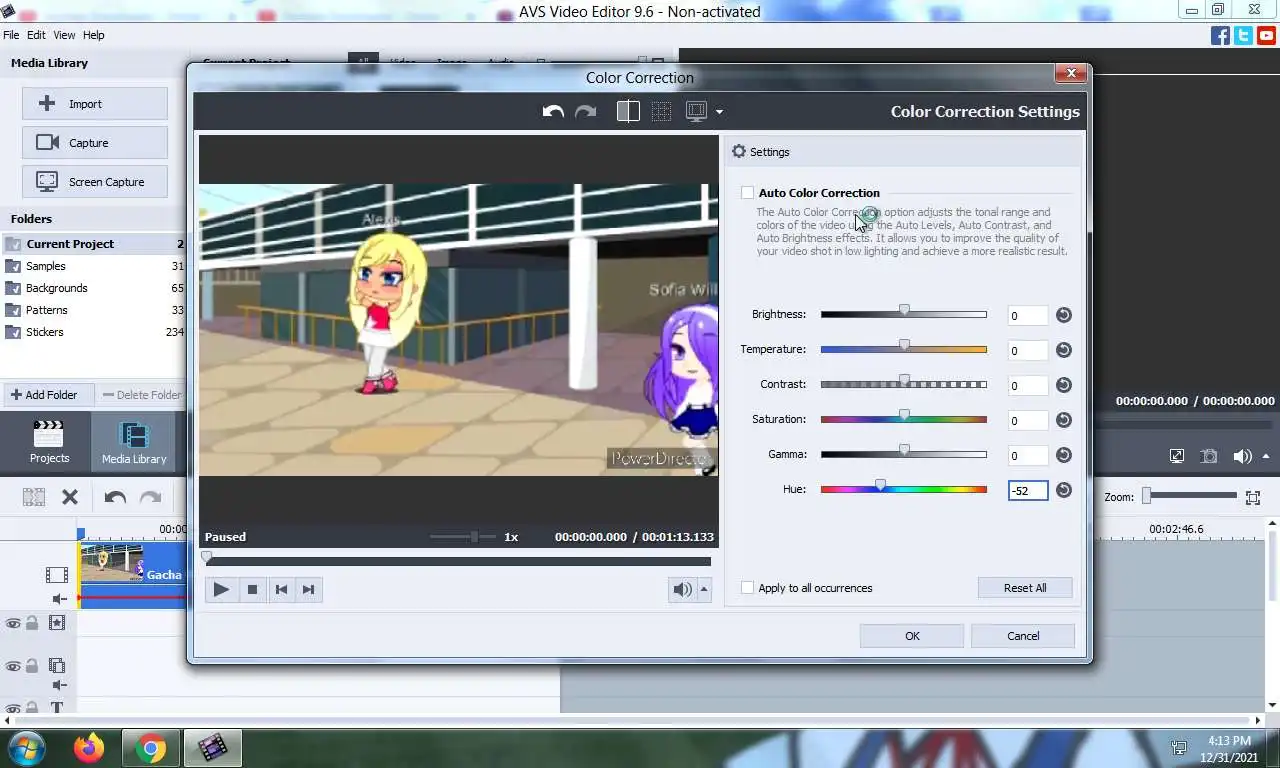Adjust the Temperature slider
Screen dimensions: 1280x768
(x=904, y=349)
